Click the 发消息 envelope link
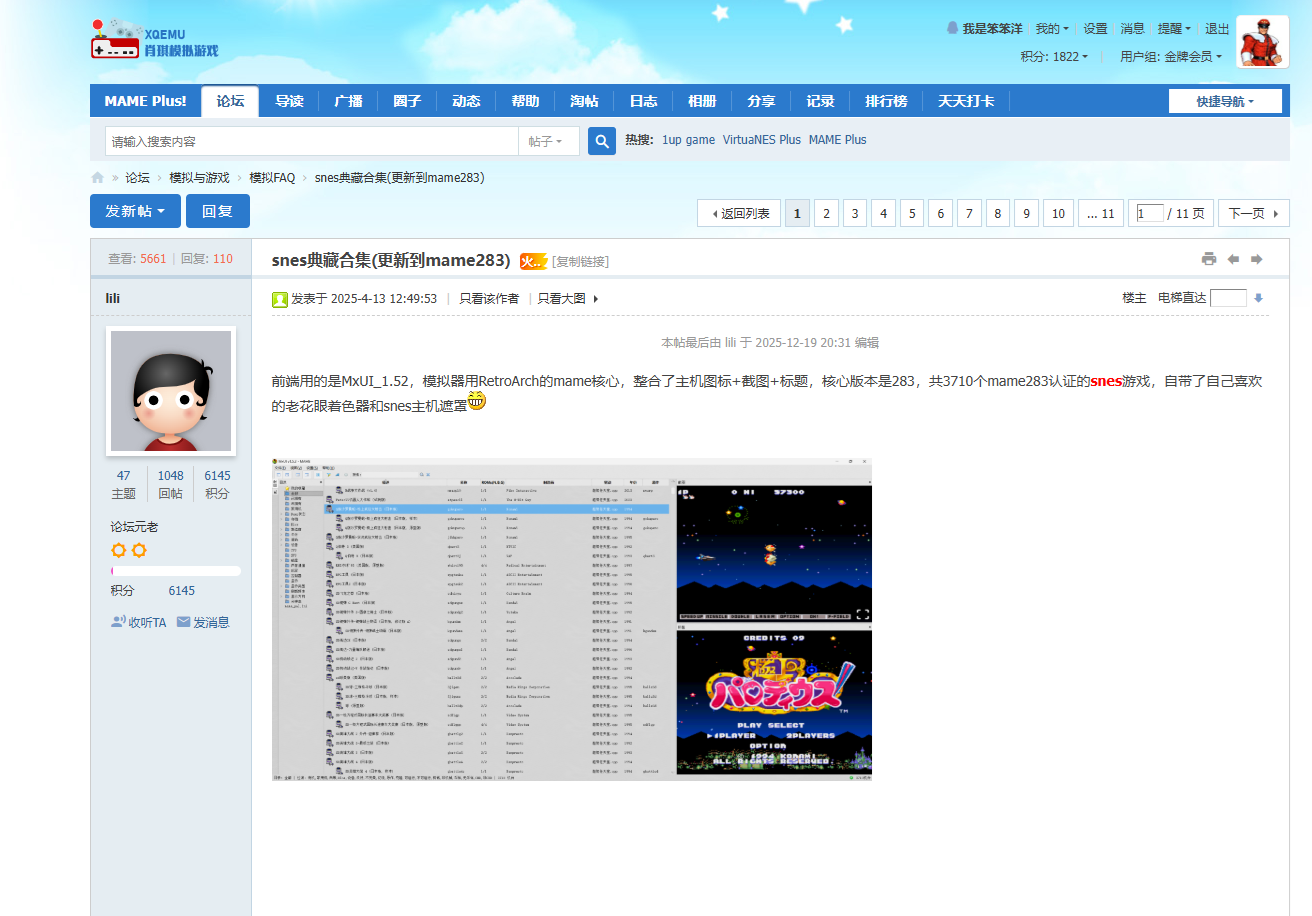Image resolution: width=1312 pixels, height=916 pixels. (203, 622)
